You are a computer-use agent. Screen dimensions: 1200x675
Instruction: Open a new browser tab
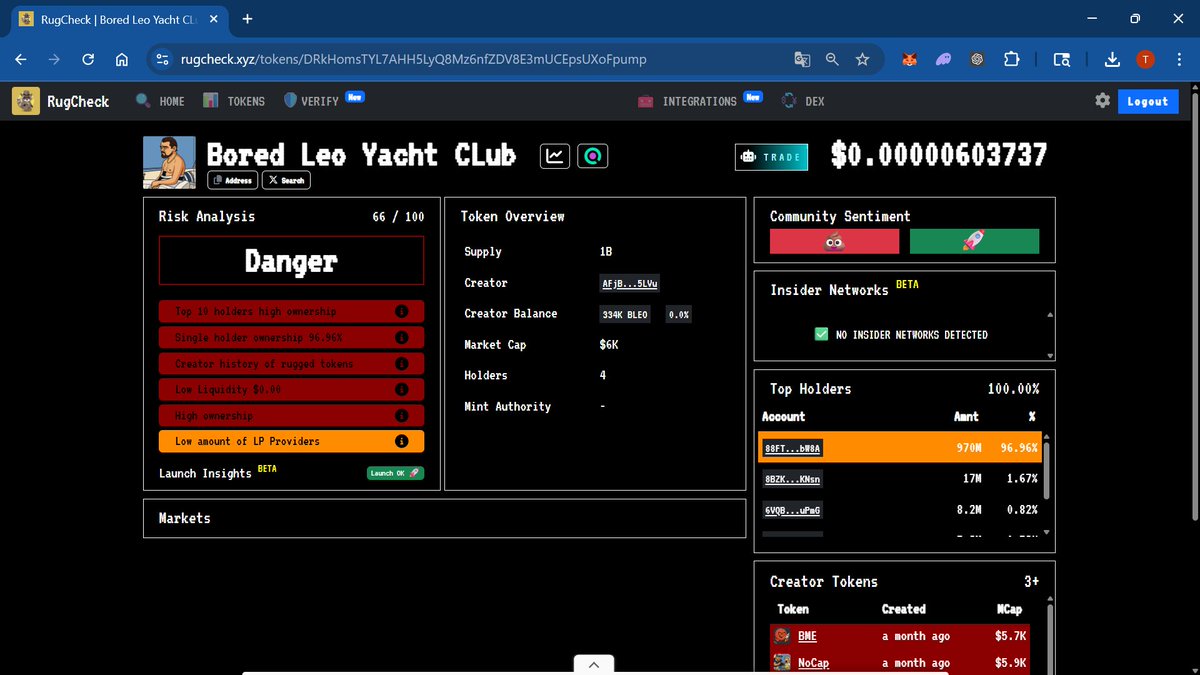pos(247,18)
